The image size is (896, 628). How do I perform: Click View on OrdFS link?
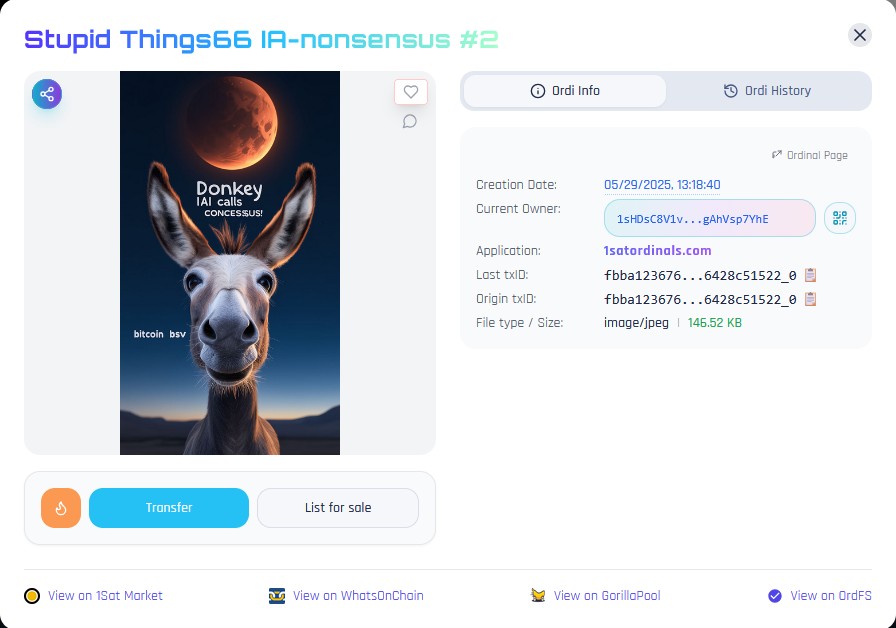pyautogui.click(x=831, y=595)
